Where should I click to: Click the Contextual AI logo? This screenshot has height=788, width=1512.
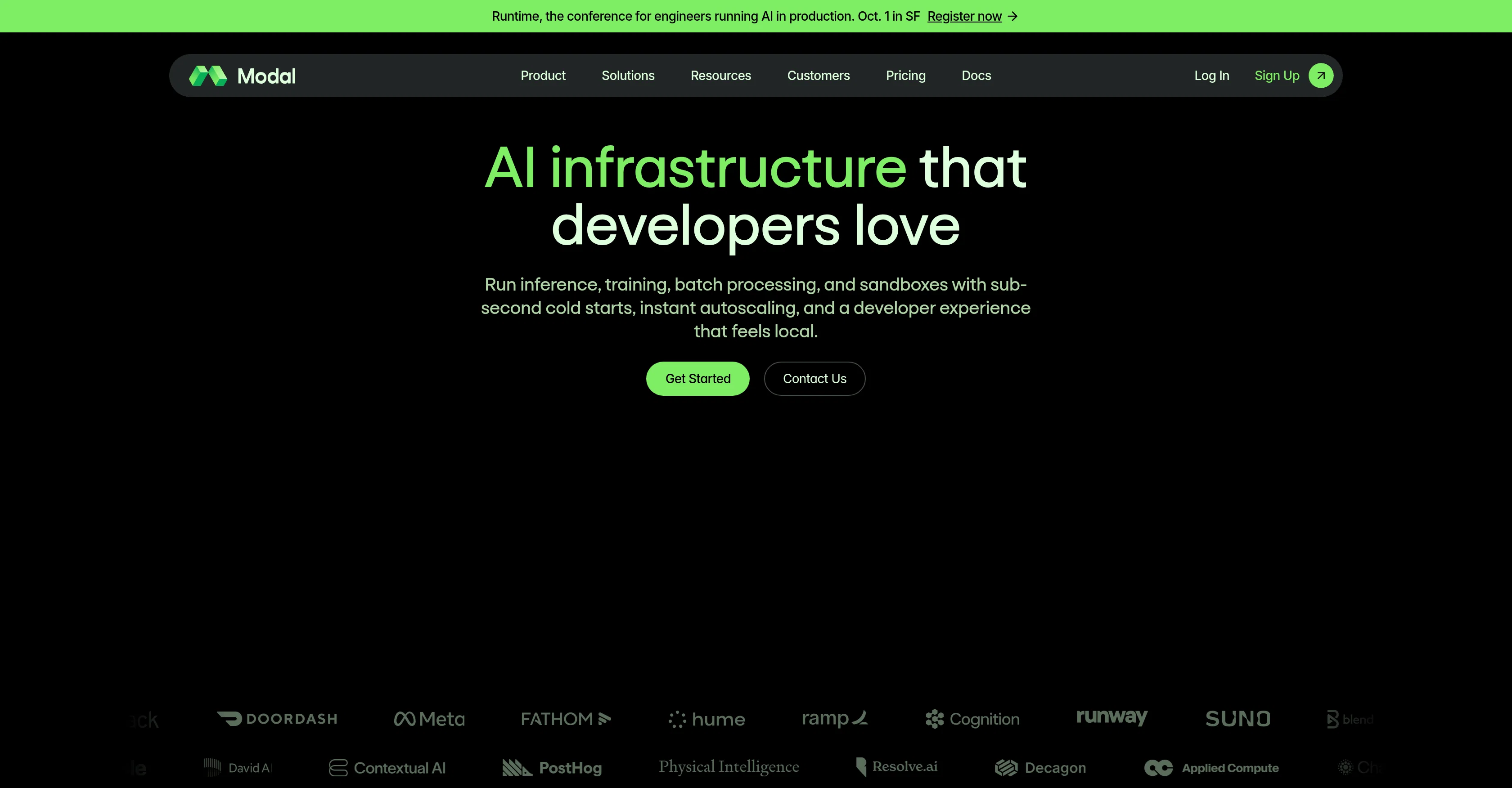387,768
